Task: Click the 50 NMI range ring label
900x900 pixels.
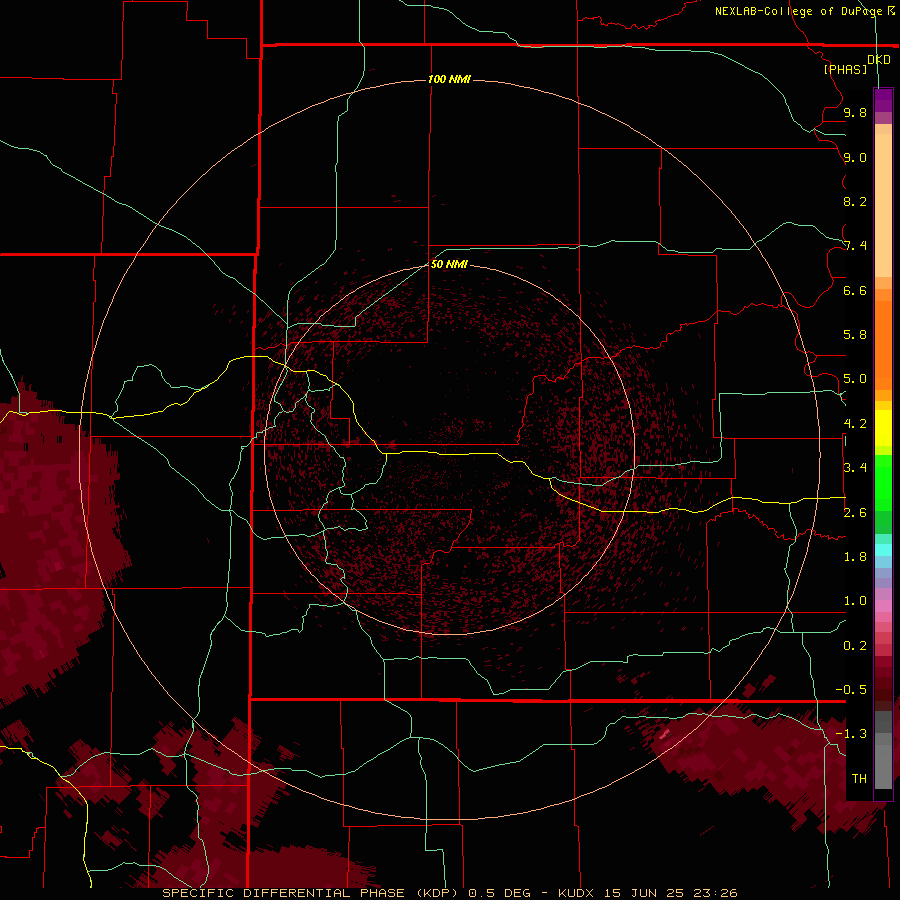Action: (449, 264)
